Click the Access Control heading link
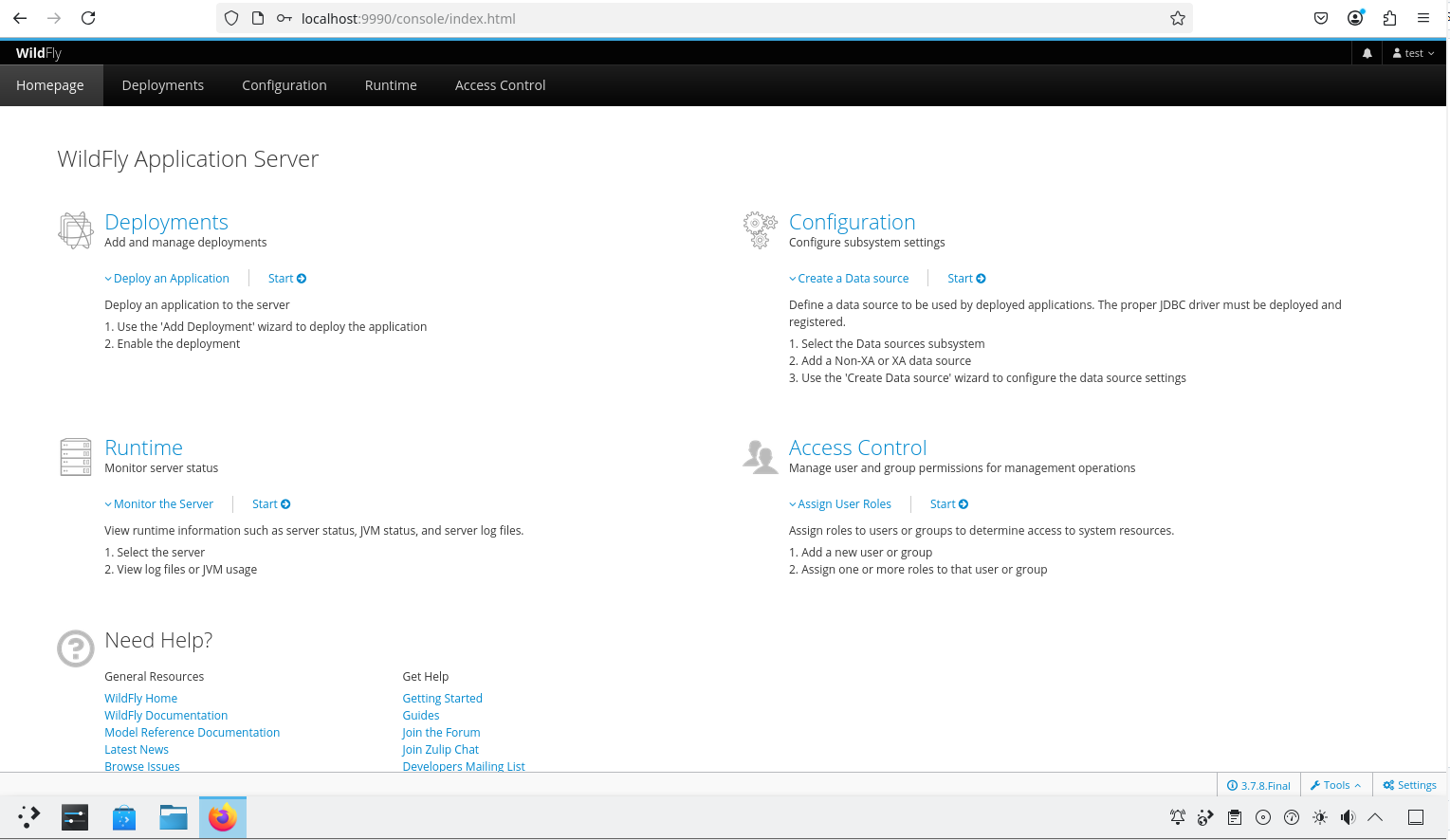 pyautogui.click(x=858, y=447)
